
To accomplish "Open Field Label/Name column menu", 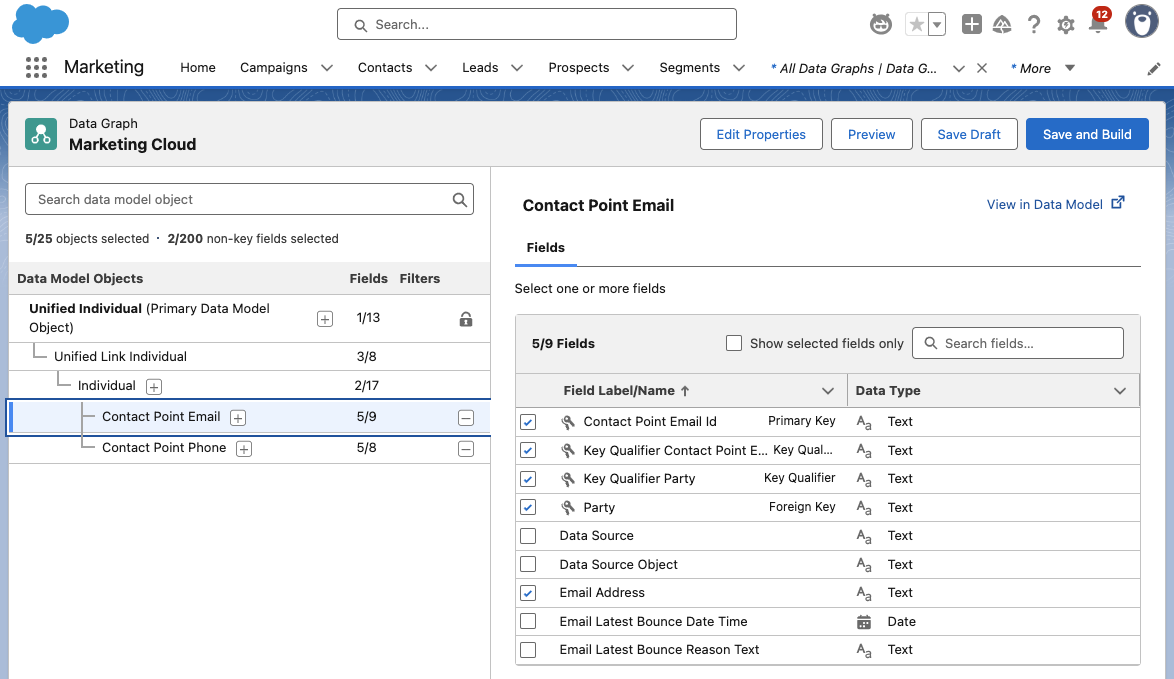I will 827,391.
